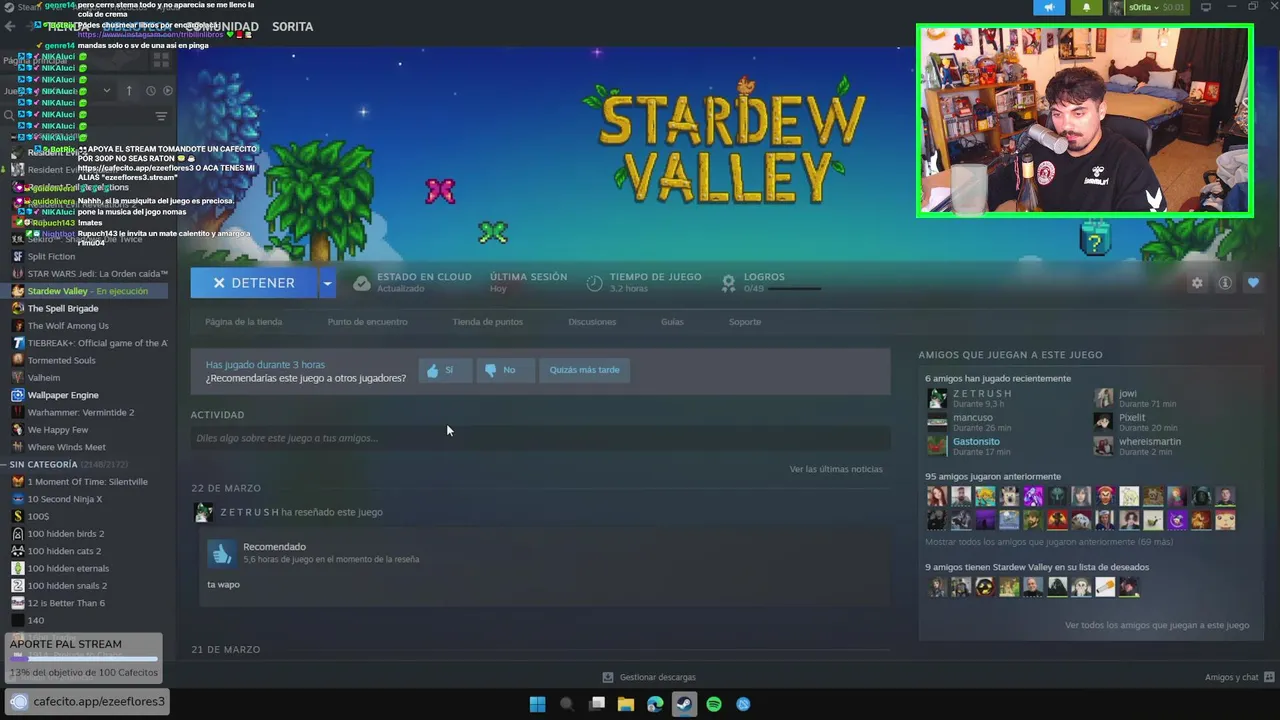The height and width of the screenshot is (720, 1280).
Task: Click the library search magnifier icon
Action: (9, 116)
